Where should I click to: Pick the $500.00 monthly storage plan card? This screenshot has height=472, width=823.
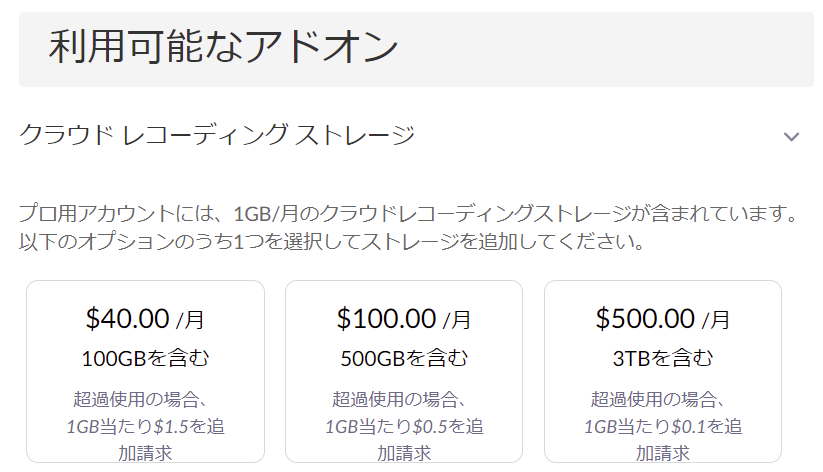tap(662, 372)
